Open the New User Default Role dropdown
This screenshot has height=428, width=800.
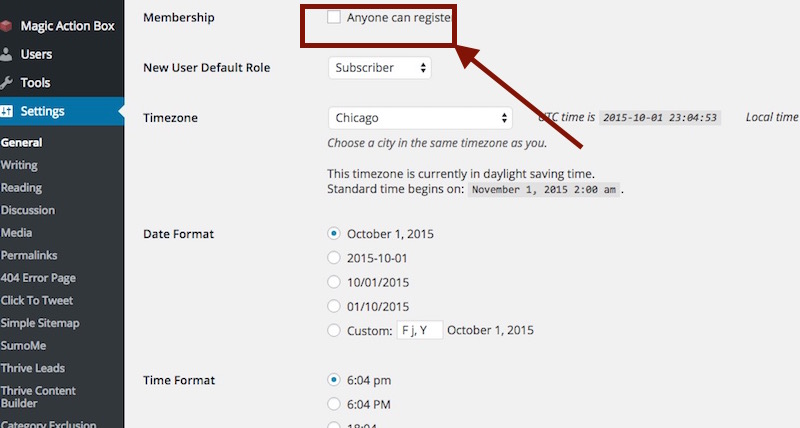(380, 68)
